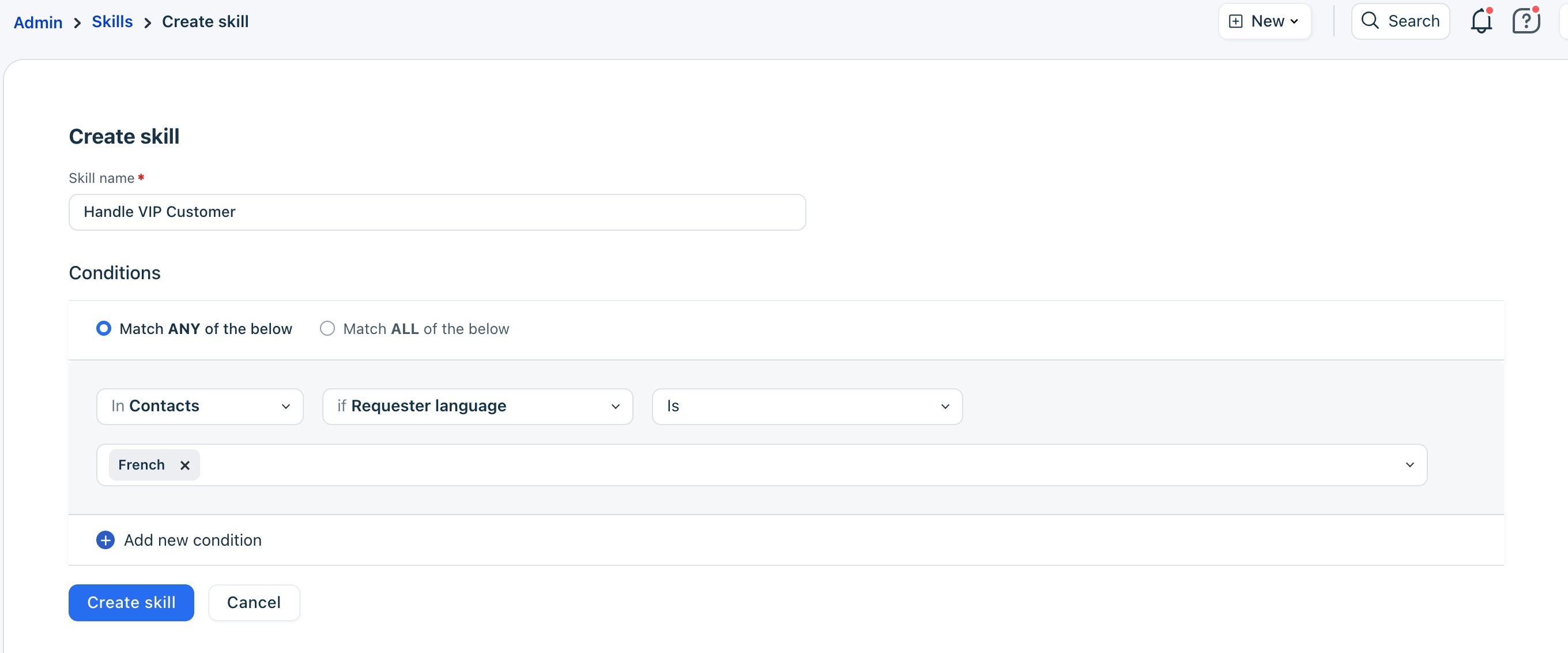Click into the Skill name field
Screen dimensions: 1568x653
436,212
